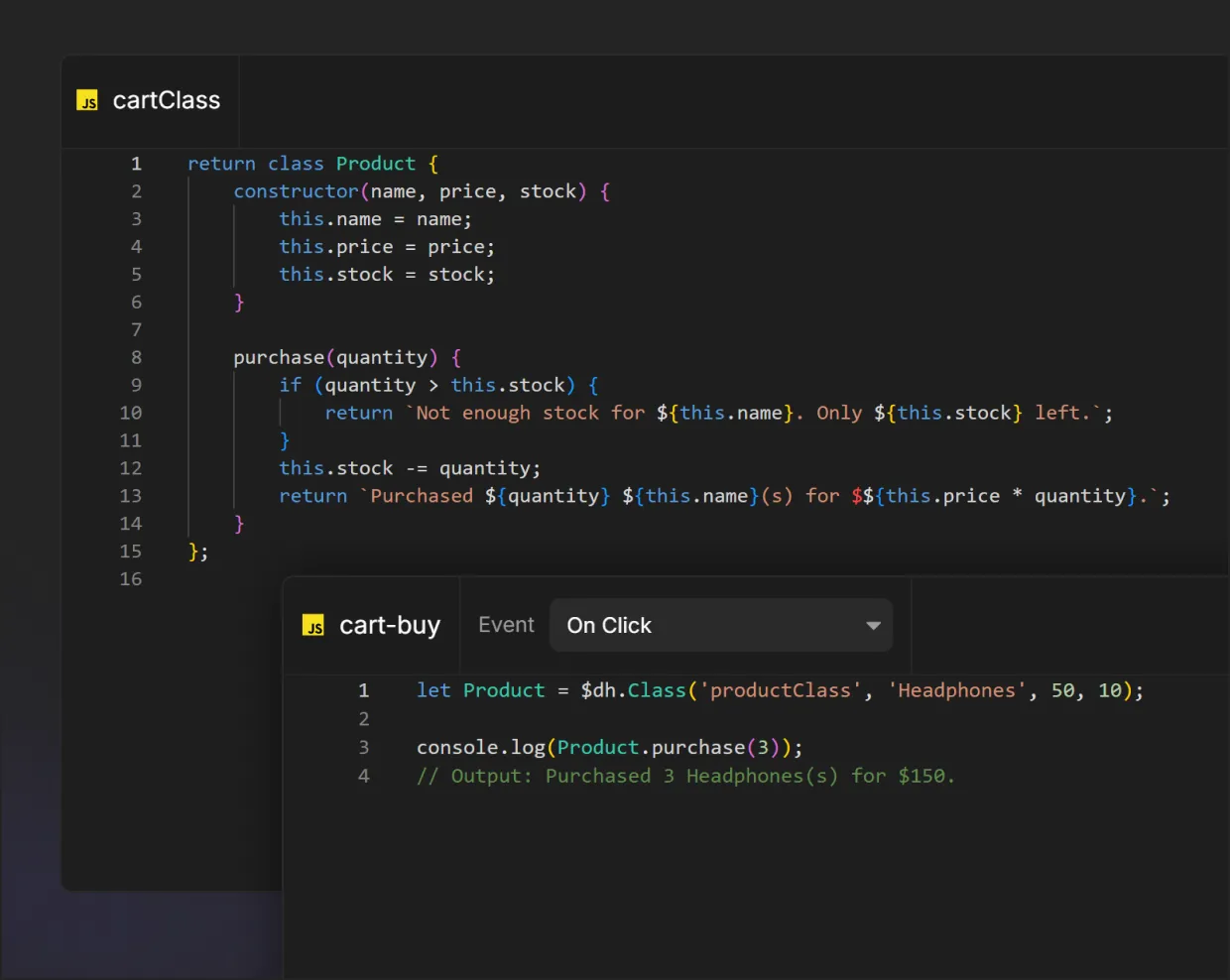Click 'return class Product {' code line
Image resolution: width=1230 pixels, height=980 pixels.
[313, 164]
